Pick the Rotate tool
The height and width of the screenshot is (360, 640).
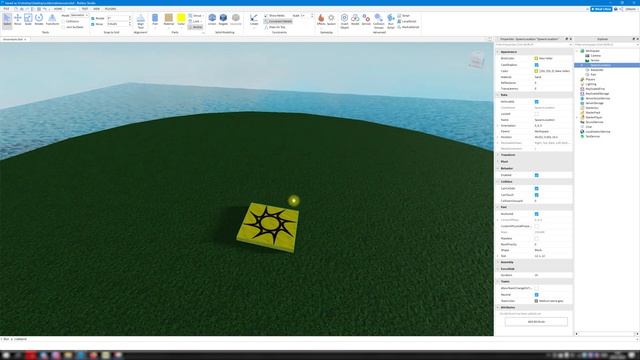pyautogui.click(x=39, y=20)
